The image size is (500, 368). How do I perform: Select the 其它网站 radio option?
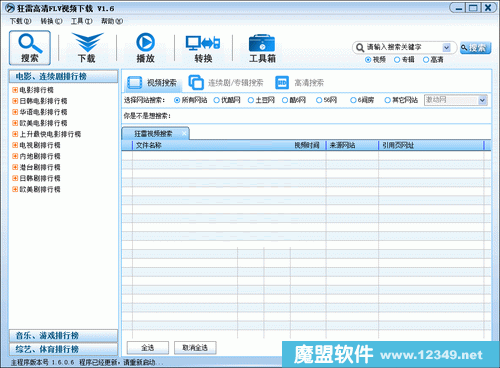(x=387, y=100)
